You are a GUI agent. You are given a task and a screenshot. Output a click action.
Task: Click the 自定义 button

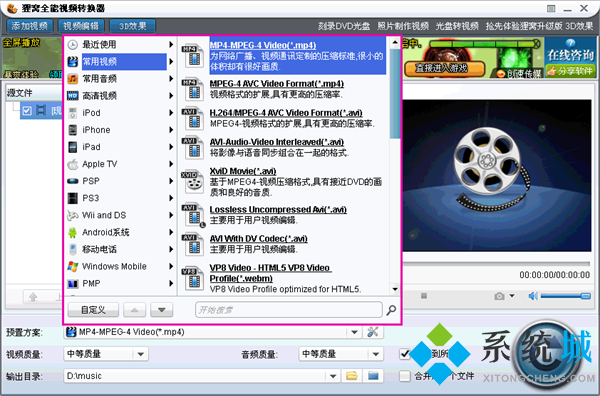pos(93,310)
